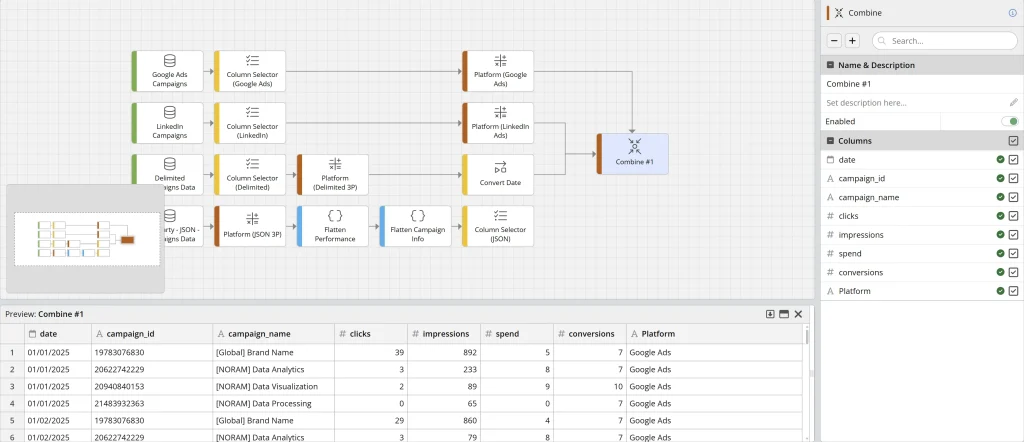Collapse the Columns section
Viewport: 1024px width, 442px height.
pos(830,140)
